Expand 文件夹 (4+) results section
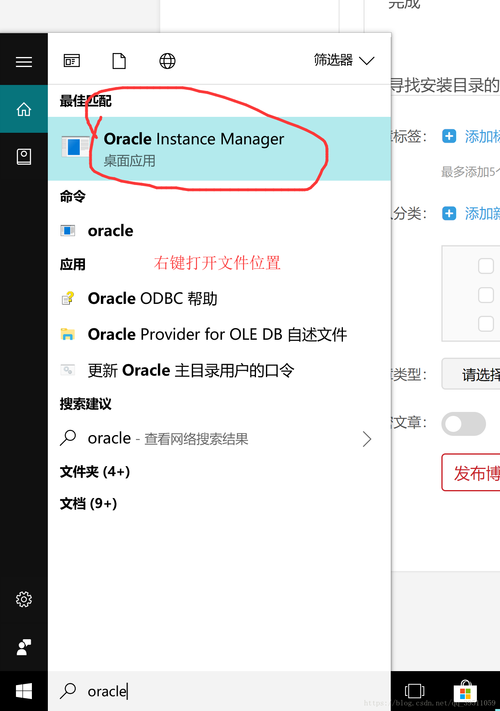This screenshot has height=711, width=500. pos(95,472)
